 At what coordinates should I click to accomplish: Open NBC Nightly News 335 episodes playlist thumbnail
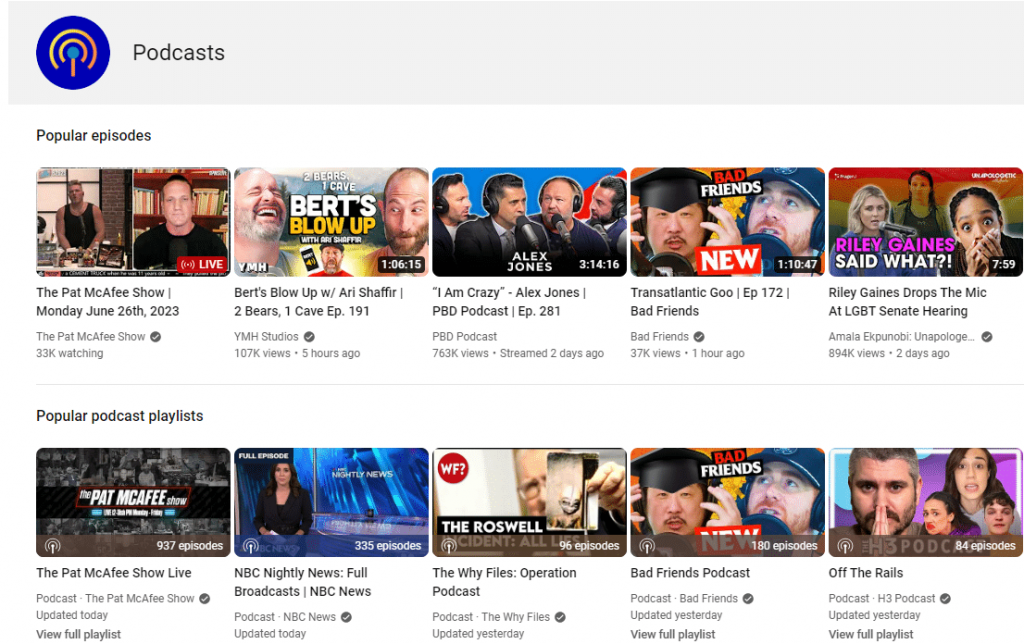(331, 502)
